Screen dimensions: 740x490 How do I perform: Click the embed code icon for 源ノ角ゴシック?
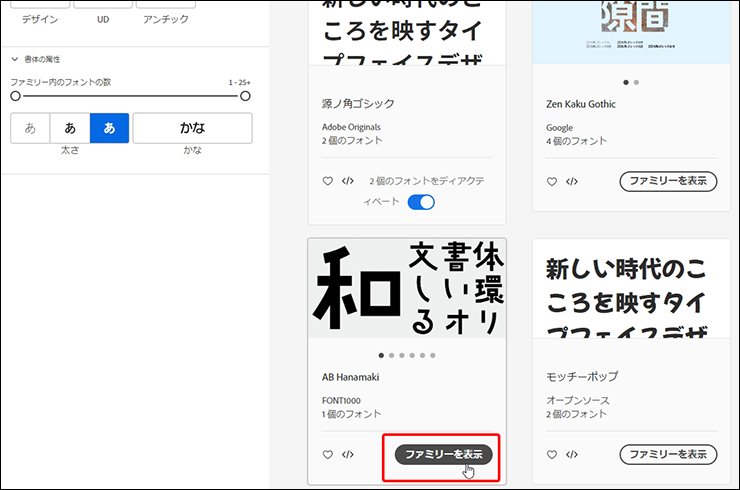click(348, 181)
